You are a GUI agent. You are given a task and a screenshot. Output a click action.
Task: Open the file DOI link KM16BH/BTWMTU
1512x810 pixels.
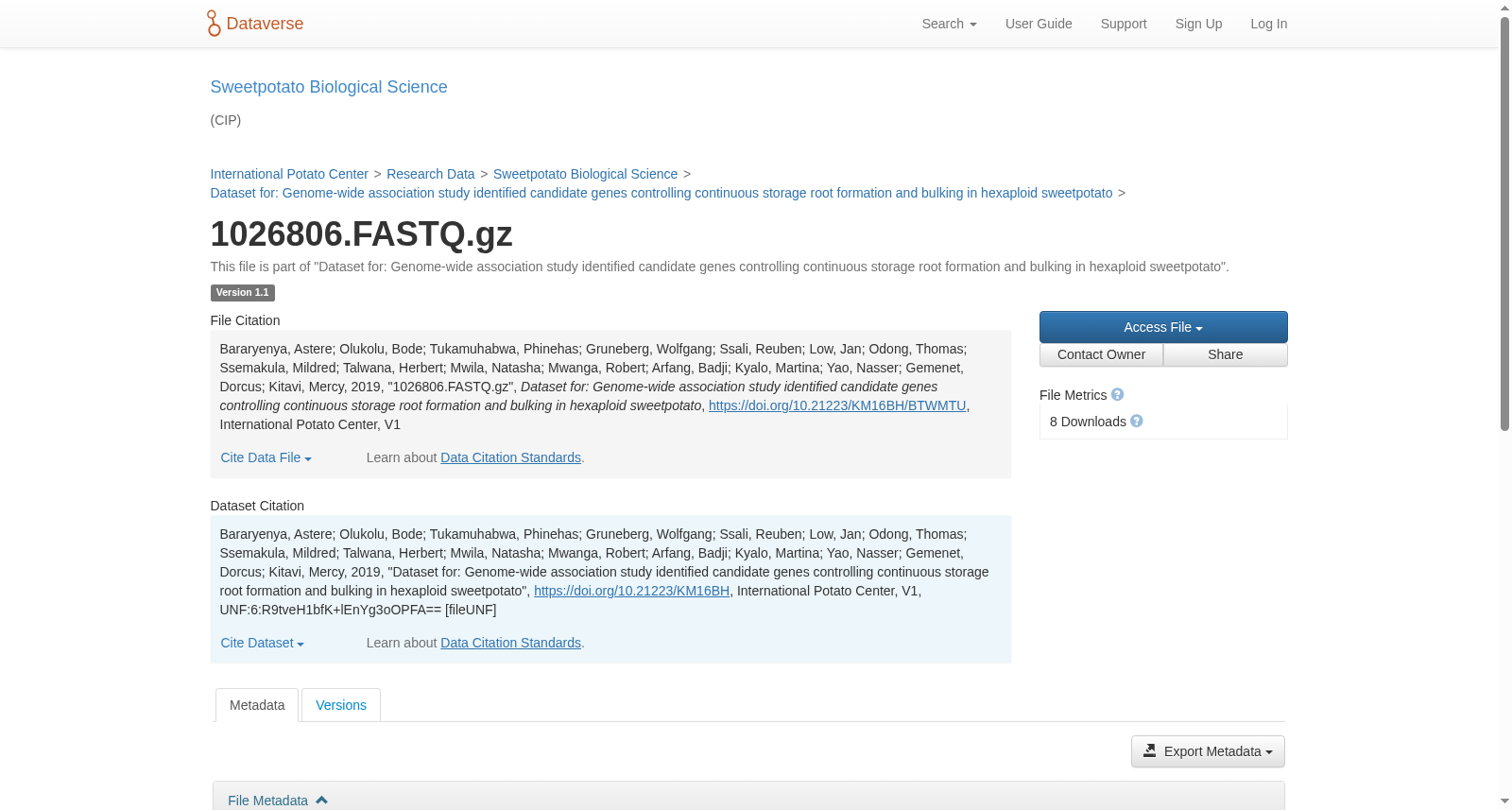click(x=837, y=405)
